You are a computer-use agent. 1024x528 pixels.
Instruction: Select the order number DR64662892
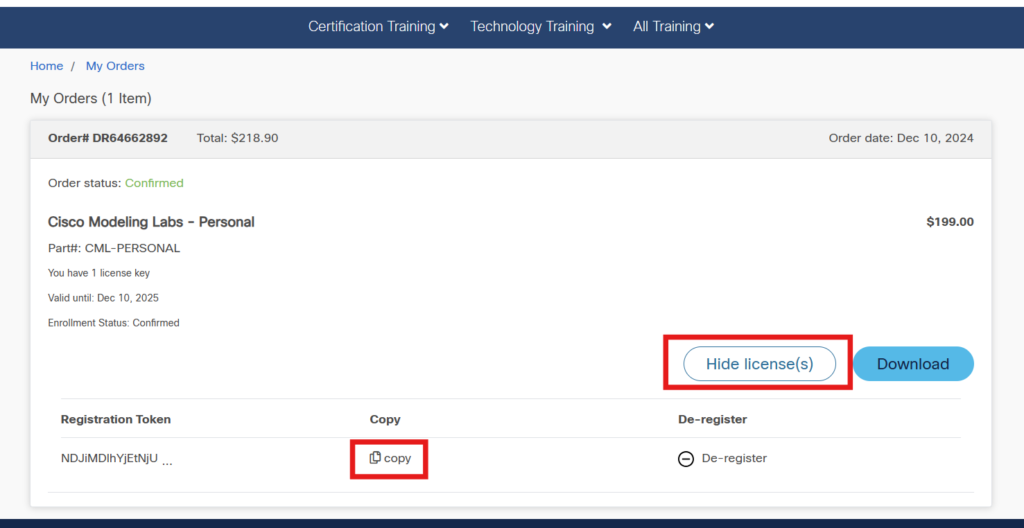pyautogui.click(x=108, y=139)
